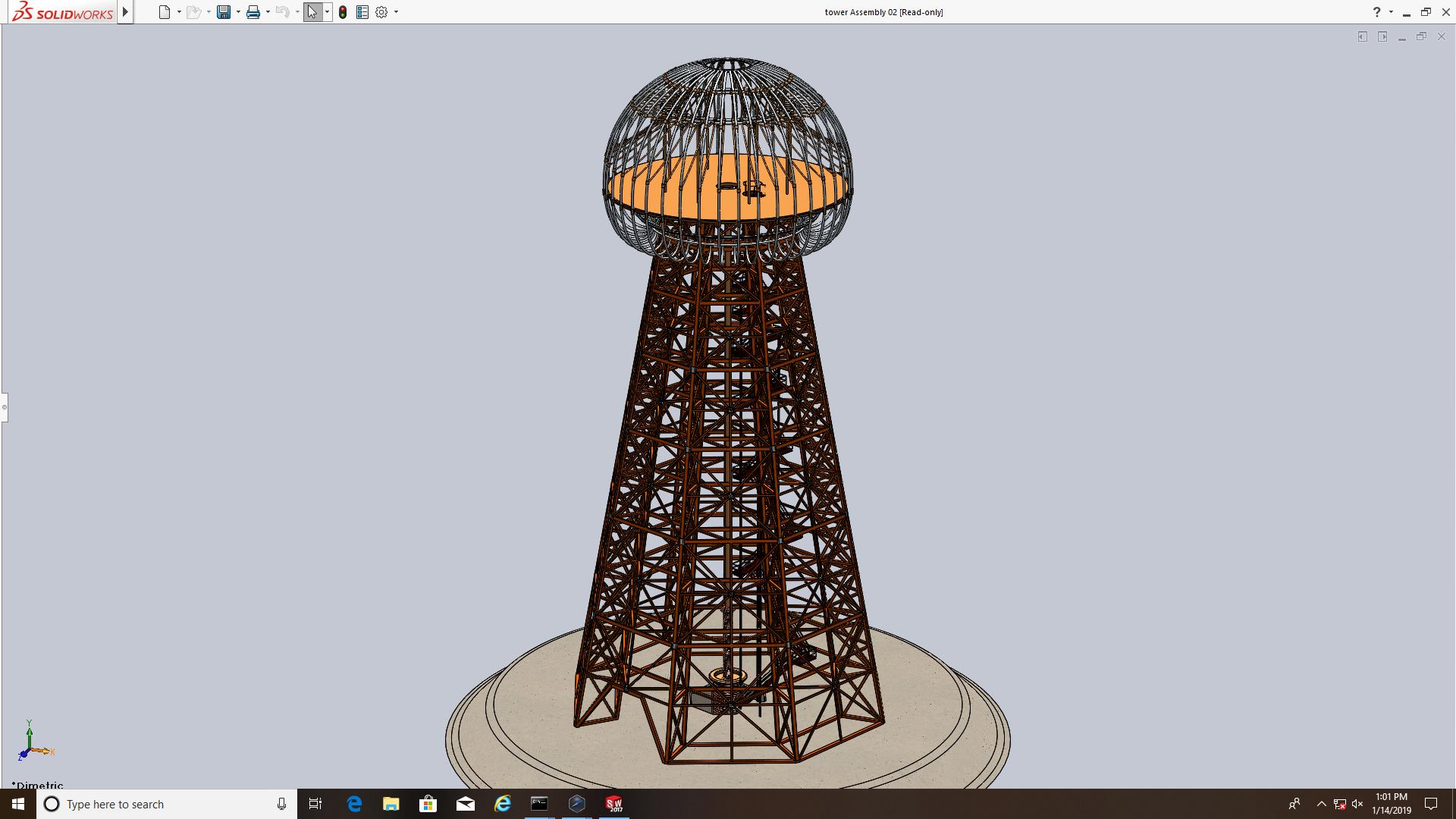Click the New document icon
This screenshot has width=1456, height=819.
pyautogui.click(x=164, y=12)
